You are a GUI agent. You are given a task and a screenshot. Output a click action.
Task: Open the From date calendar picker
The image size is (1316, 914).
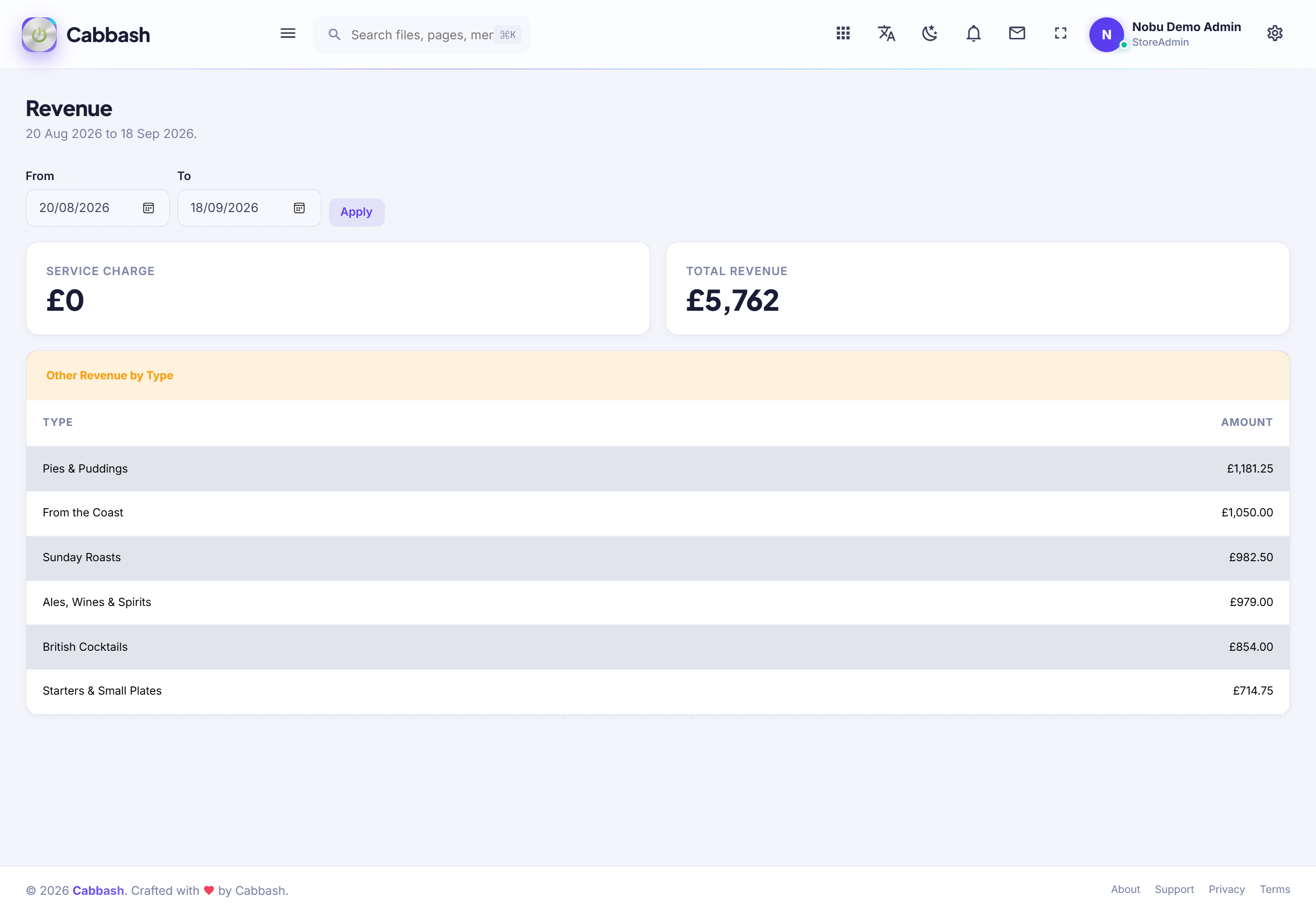149,208
